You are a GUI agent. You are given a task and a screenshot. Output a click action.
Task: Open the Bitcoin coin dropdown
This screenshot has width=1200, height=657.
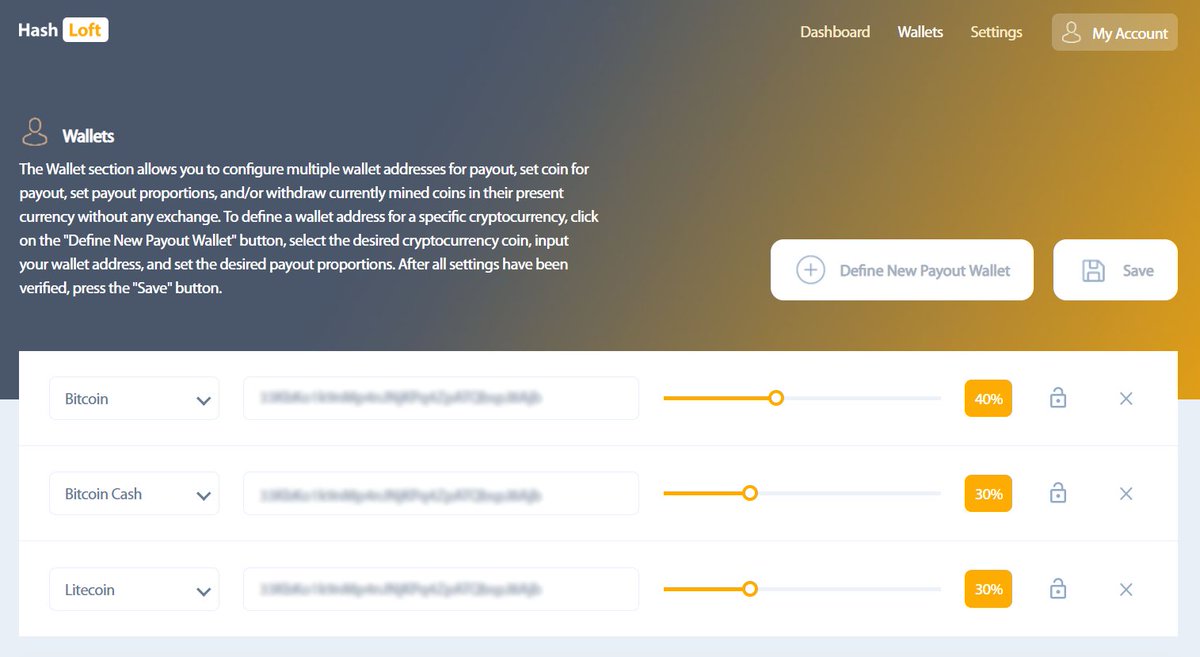click(x=134, y=398)
